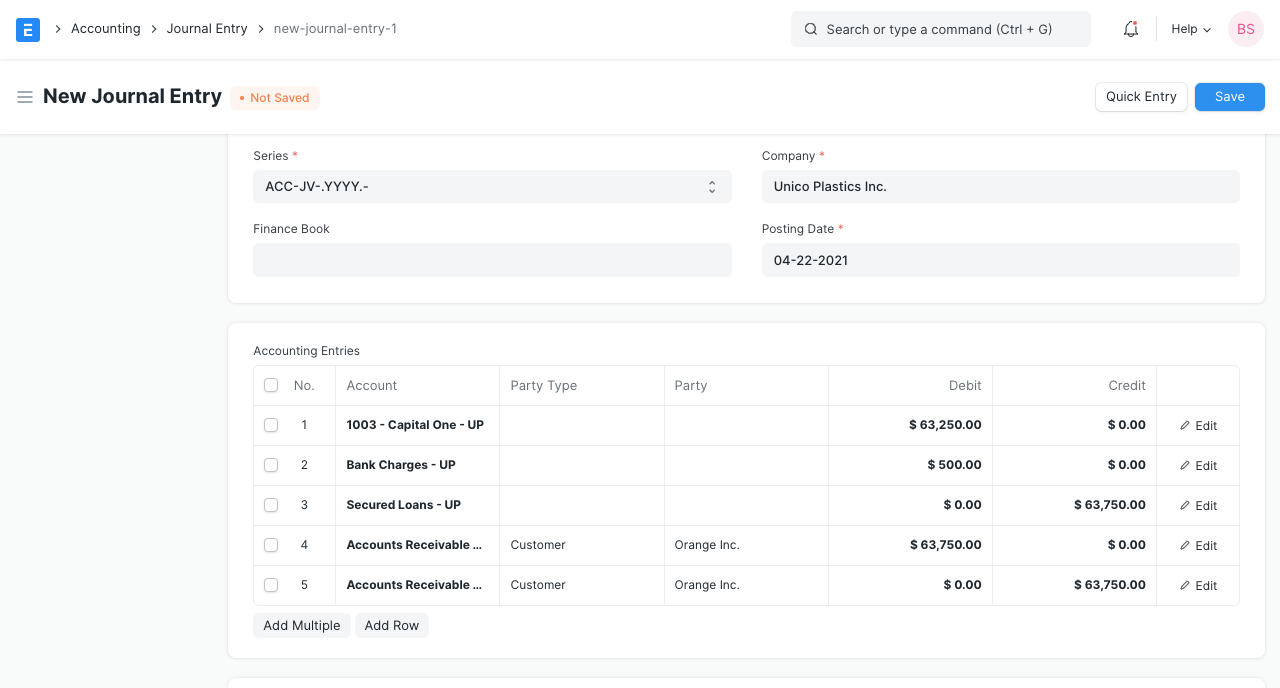Edit row 2 Bank Charges entry
Screen dimensions: 1280x688
click(x=1197, y=466)
